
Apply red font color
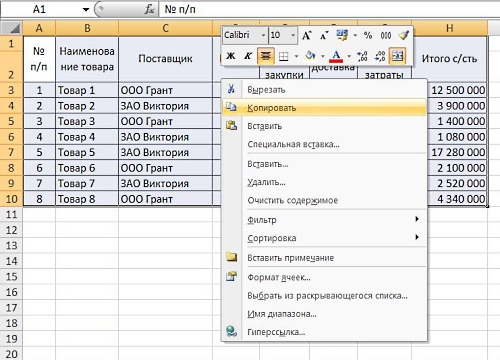tap(336, 56)
